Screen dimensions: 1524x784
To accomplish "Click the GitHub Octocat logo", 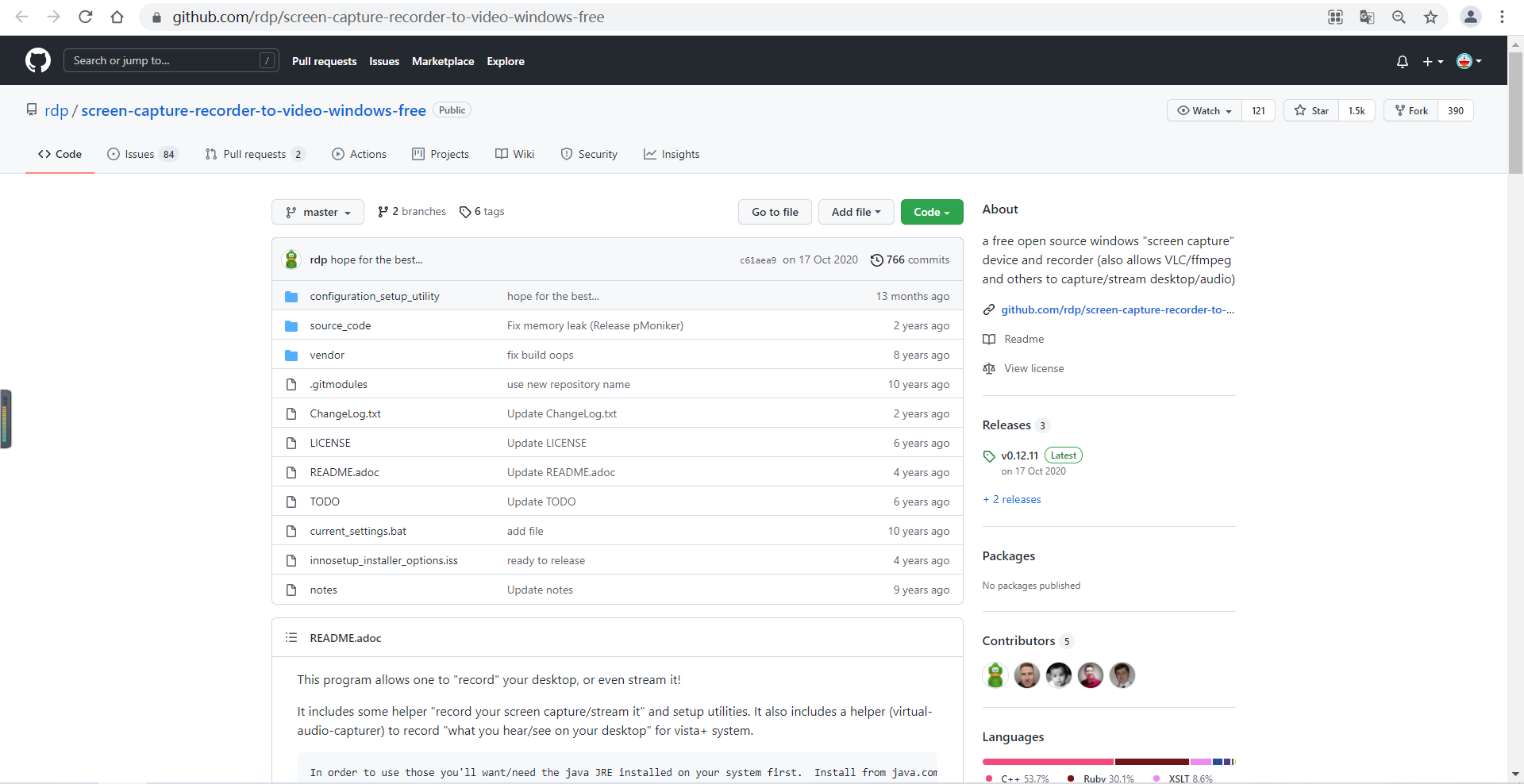I will pyautogui.click(x=37, y=60).
